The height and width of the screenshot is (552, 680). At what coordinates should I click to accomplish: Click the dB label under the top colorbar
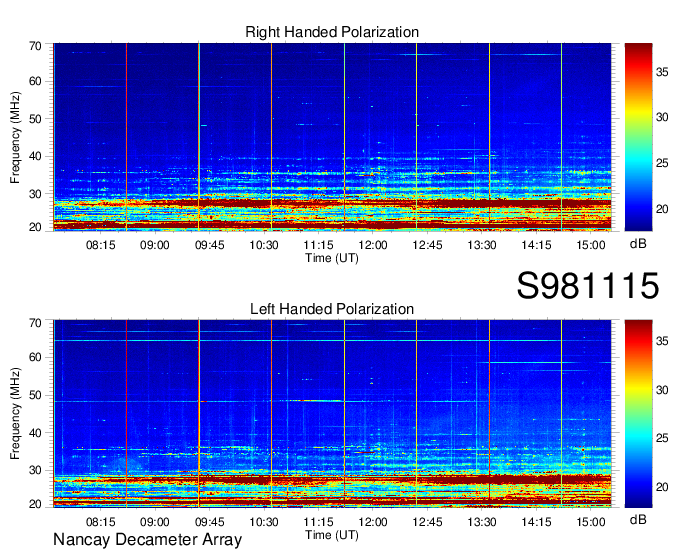coord(638,244)
